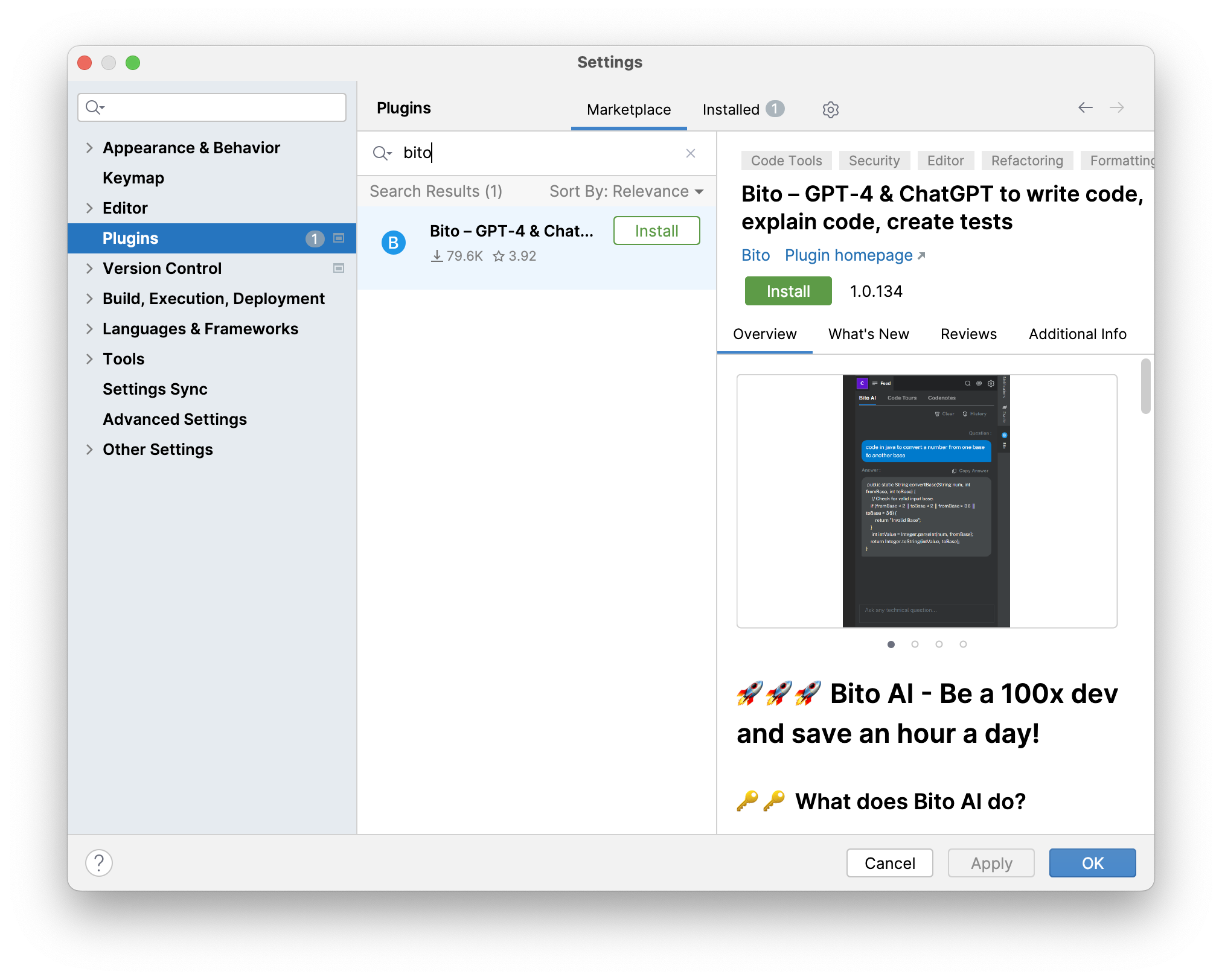Navigate back with the left arrow
This screenshot has width=1222, height=980.
coord(1085,107)
